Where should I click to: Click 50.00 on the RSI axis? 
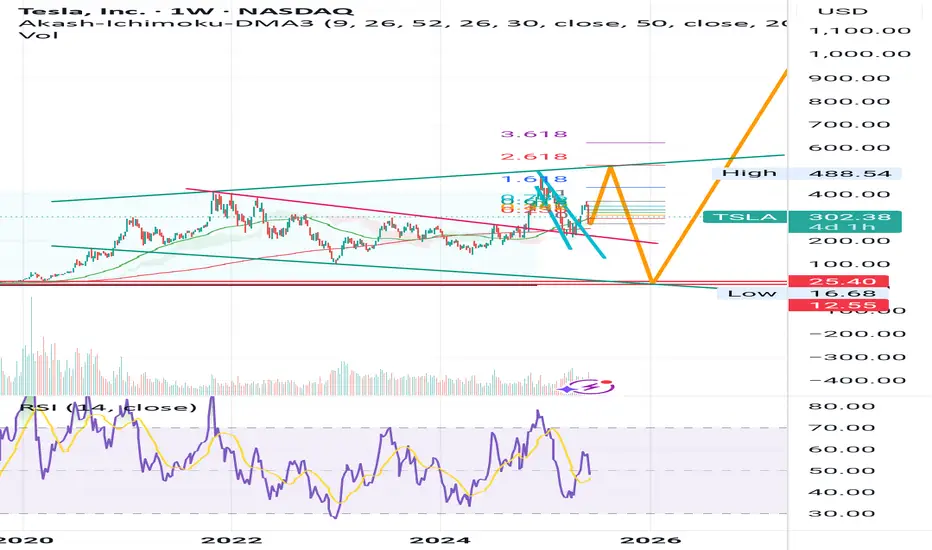(842, 471)
